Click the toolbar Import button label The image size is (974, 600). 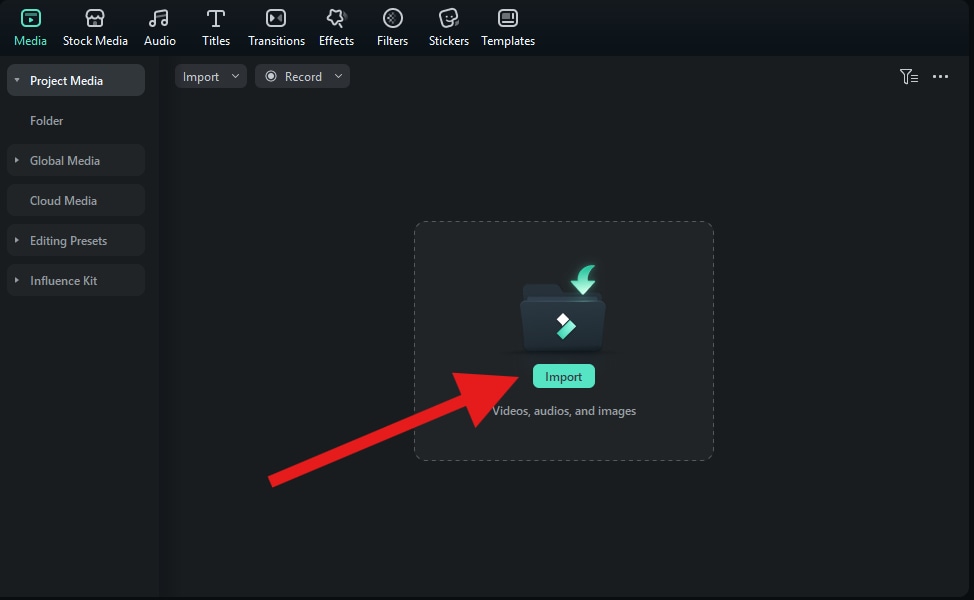click(201, 76)
